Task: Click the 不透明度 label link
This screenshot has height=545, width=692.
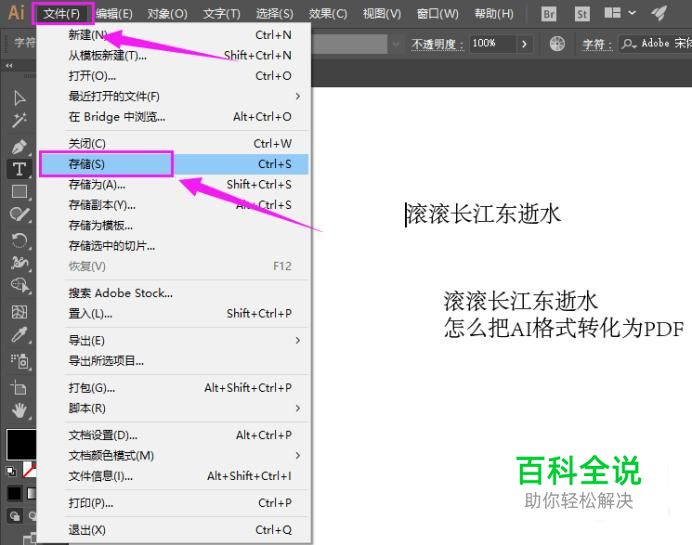Action: click(x=437, y=44)
